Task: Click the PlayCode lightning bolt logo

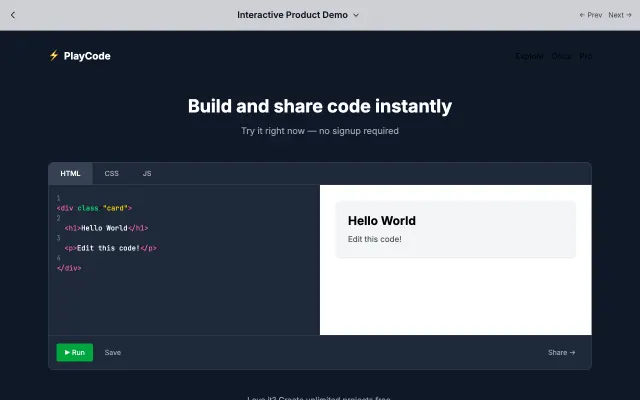Action: point(54,56)
